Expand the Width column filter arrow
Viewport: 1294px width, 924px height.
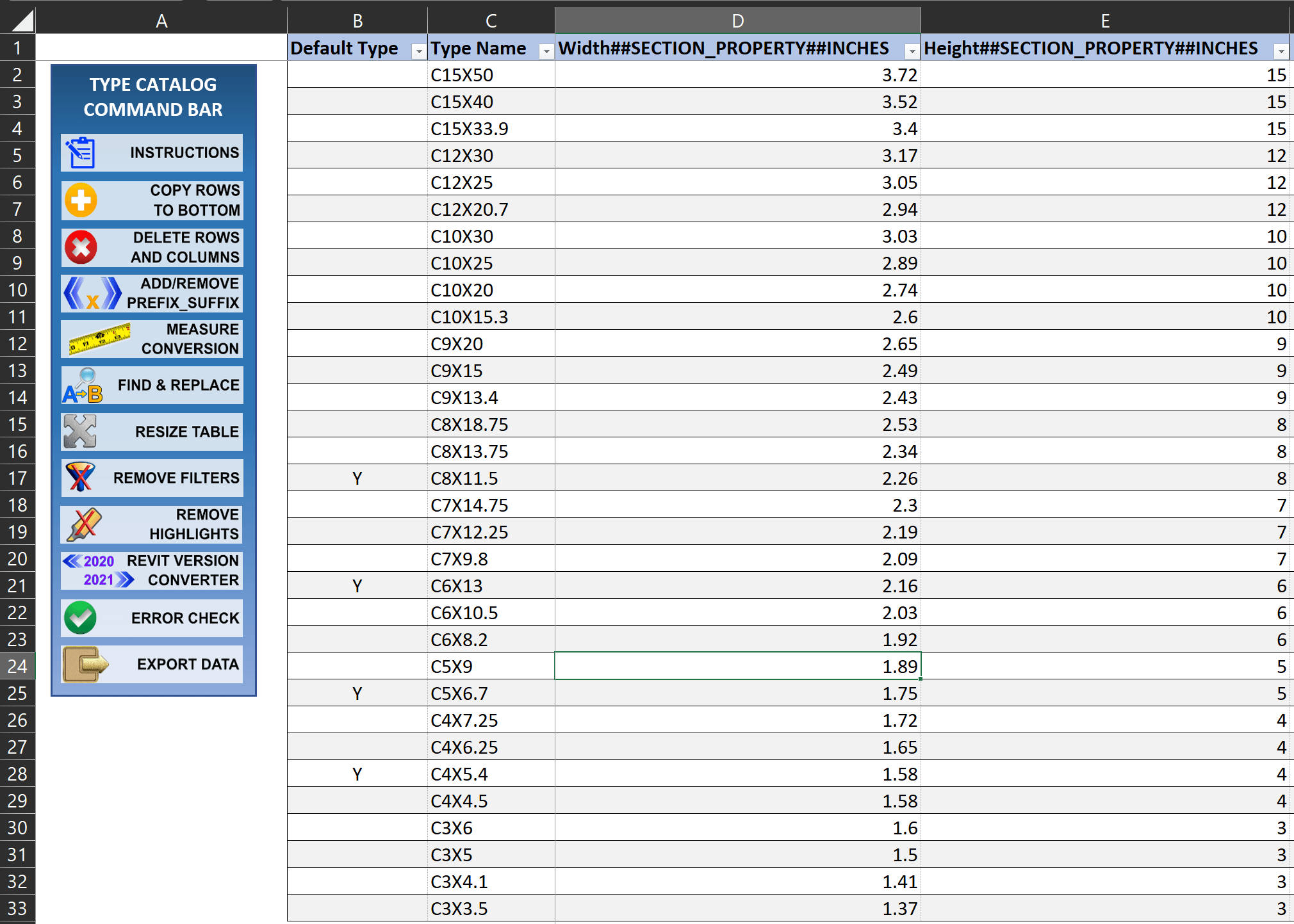click(912, 51)
